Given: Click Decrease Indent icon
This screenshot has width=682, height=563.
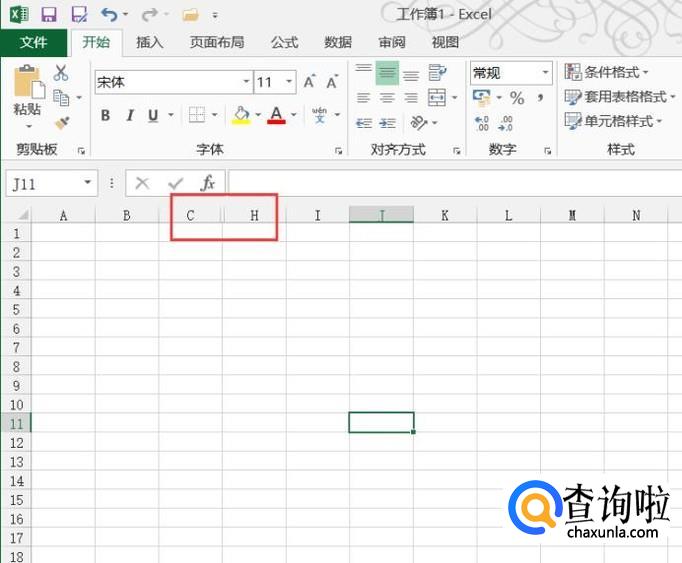Looking at the screenshot, I should (x=364, y=124).
